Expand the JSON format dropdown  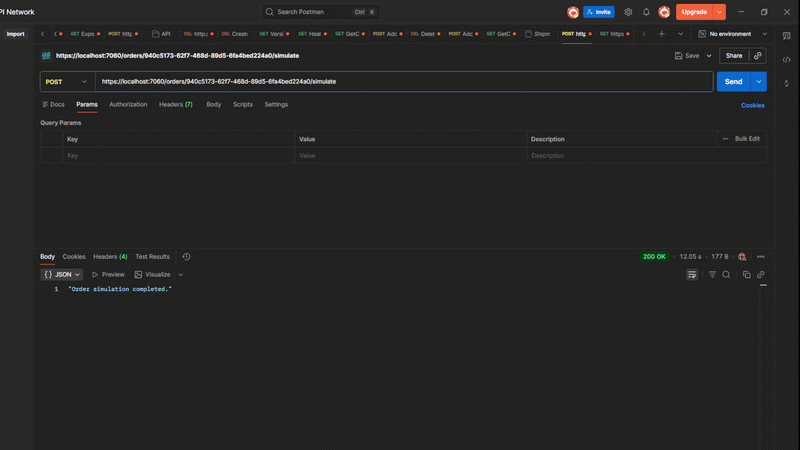(62, 274)
